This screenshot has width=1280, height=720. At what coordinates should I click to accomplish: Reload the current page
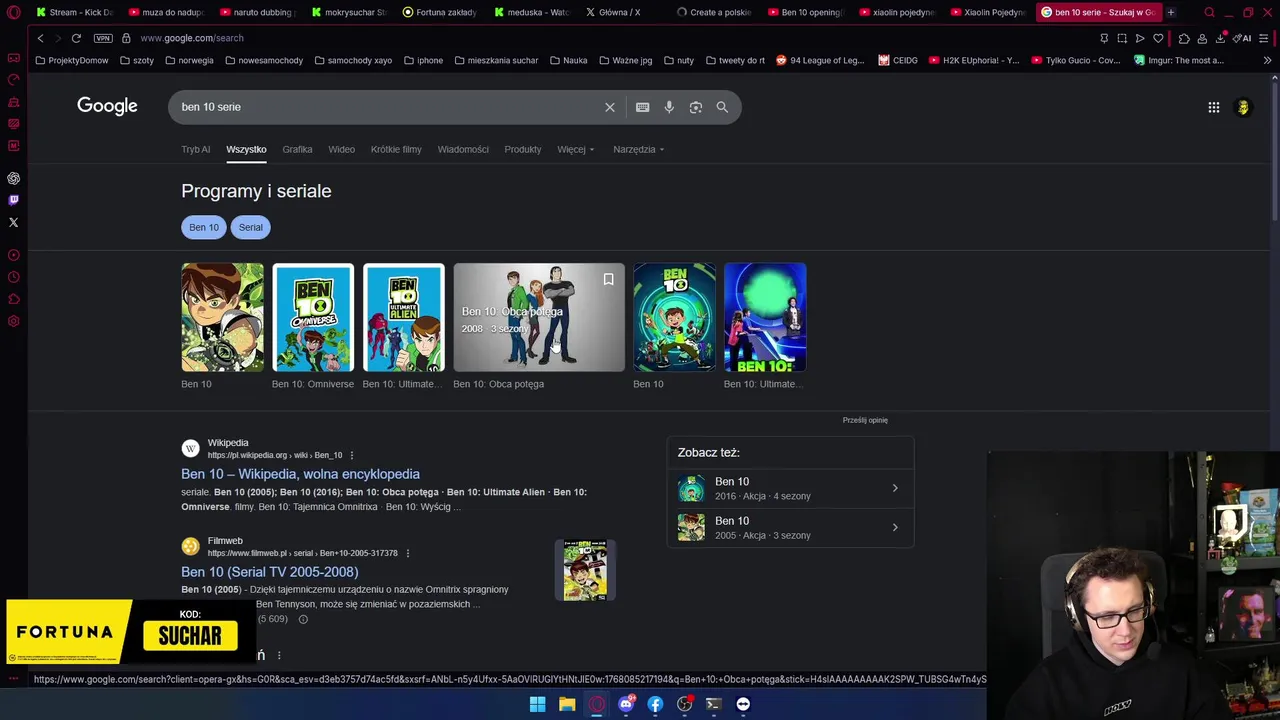pyautogui.click(x=76, y=38)
